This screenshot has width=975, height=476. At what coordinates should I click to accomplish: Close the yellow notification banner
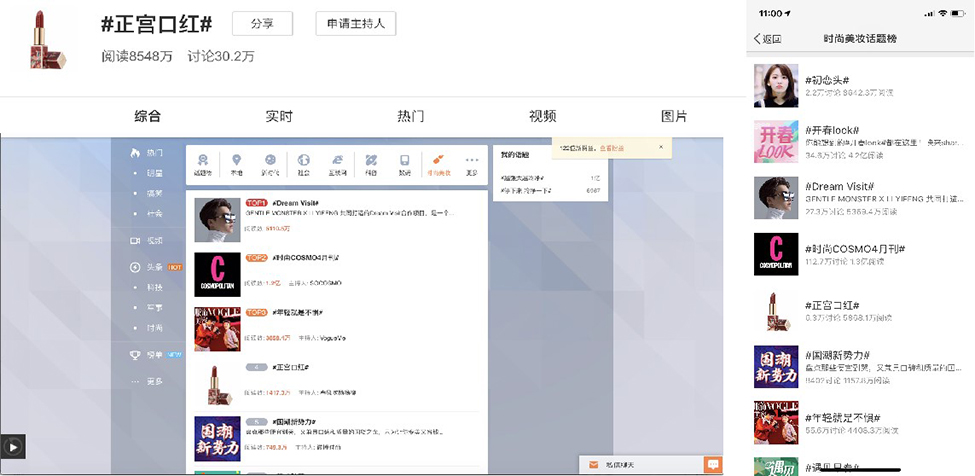(661, 147)
